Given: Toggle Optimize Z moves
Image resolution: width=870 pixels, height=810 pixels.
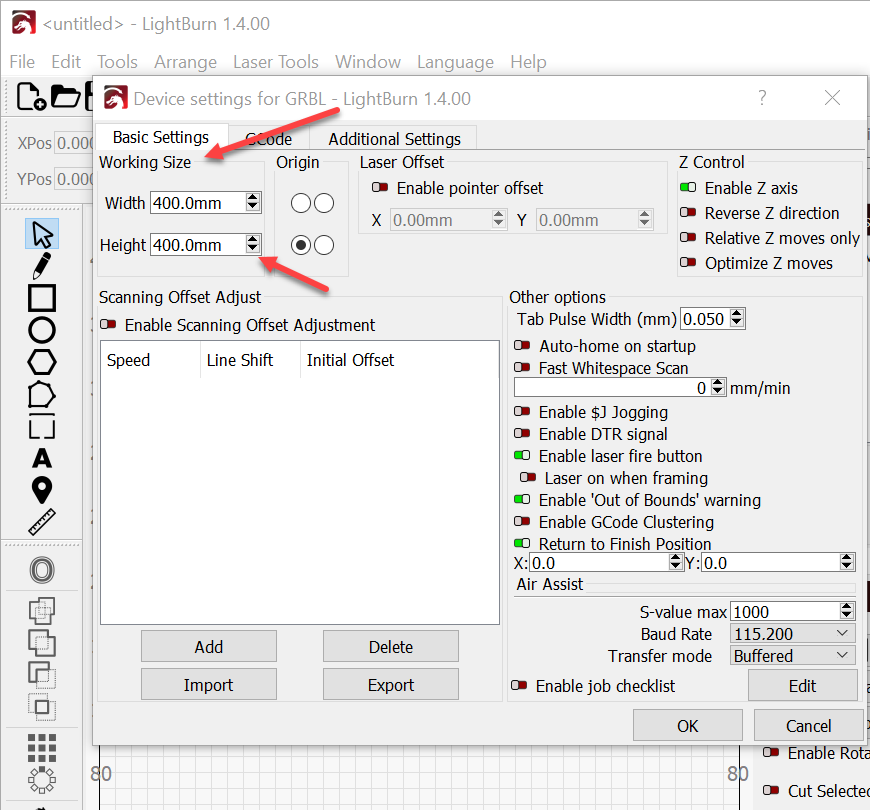Looking at the screenshot, I should tap(688, 262).
